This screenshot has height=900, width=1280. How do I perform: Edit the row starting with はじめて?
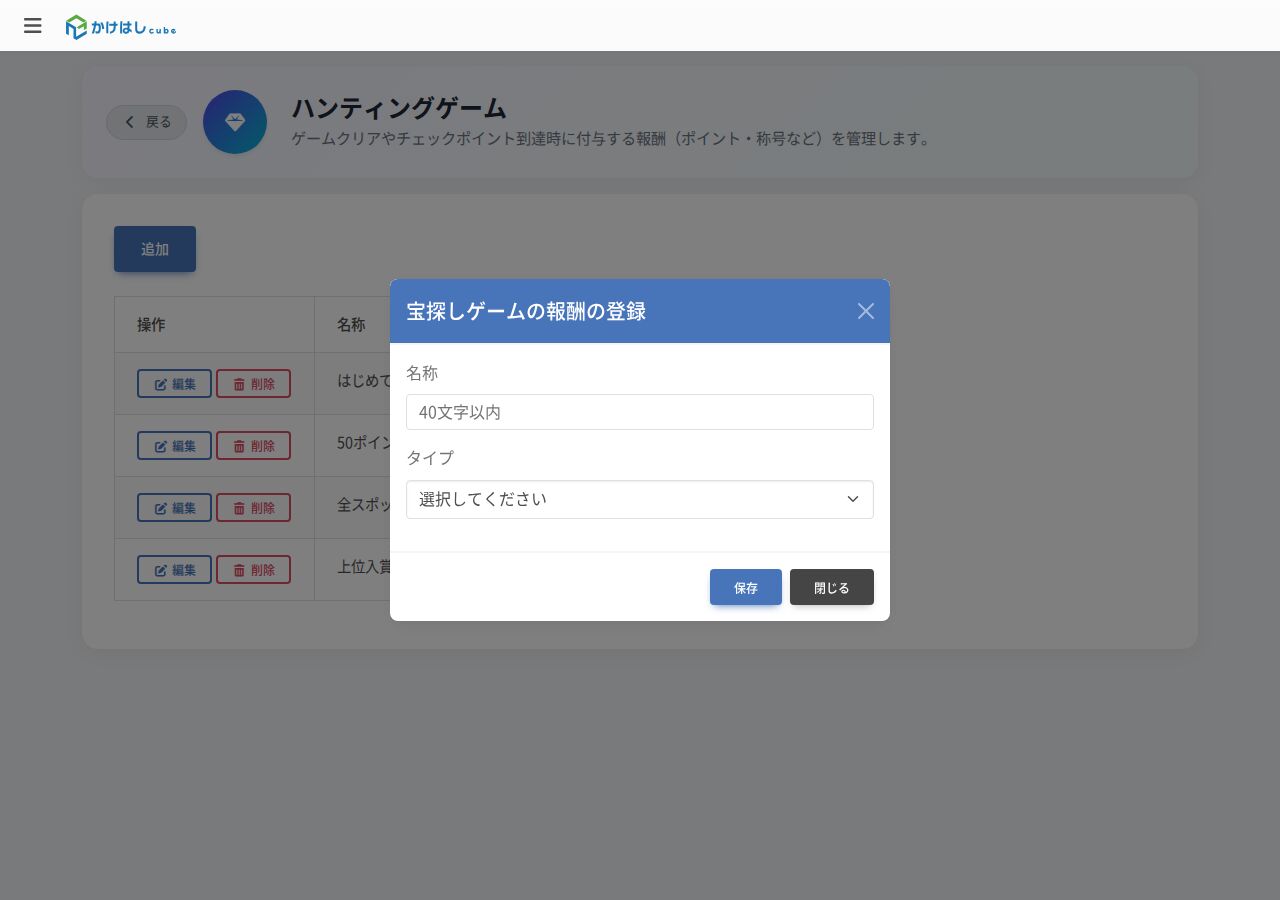coord(175,384)
